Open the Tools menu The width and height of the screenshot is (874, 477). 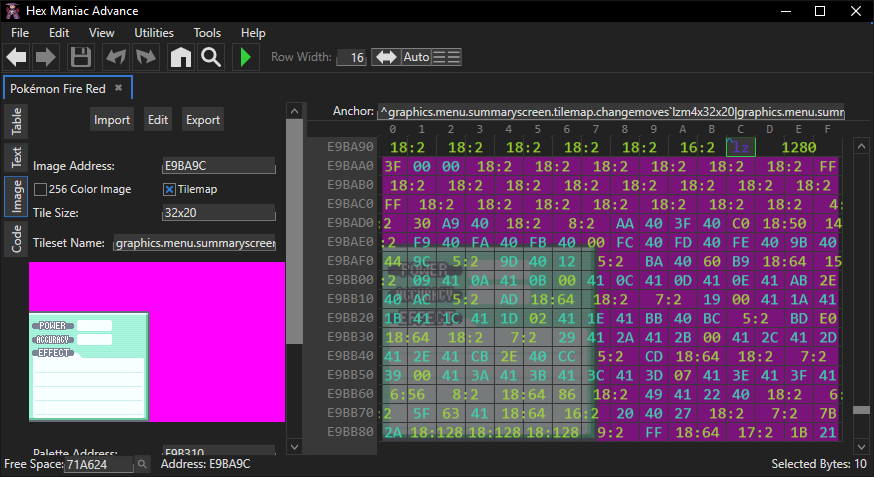point(207,33)
